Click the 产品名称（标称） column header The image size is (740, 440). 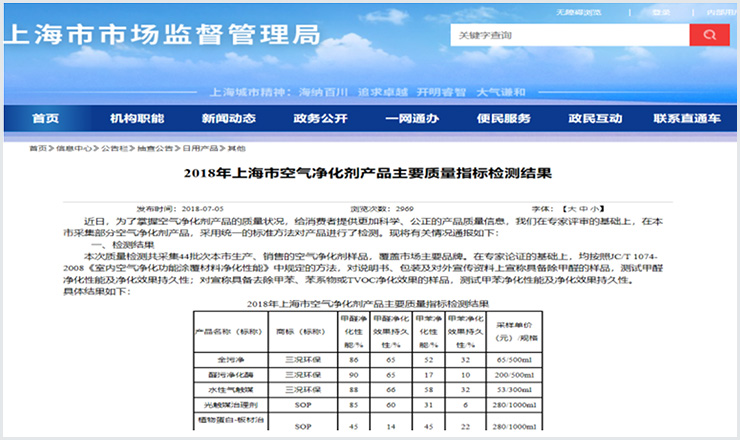[229, 331]
